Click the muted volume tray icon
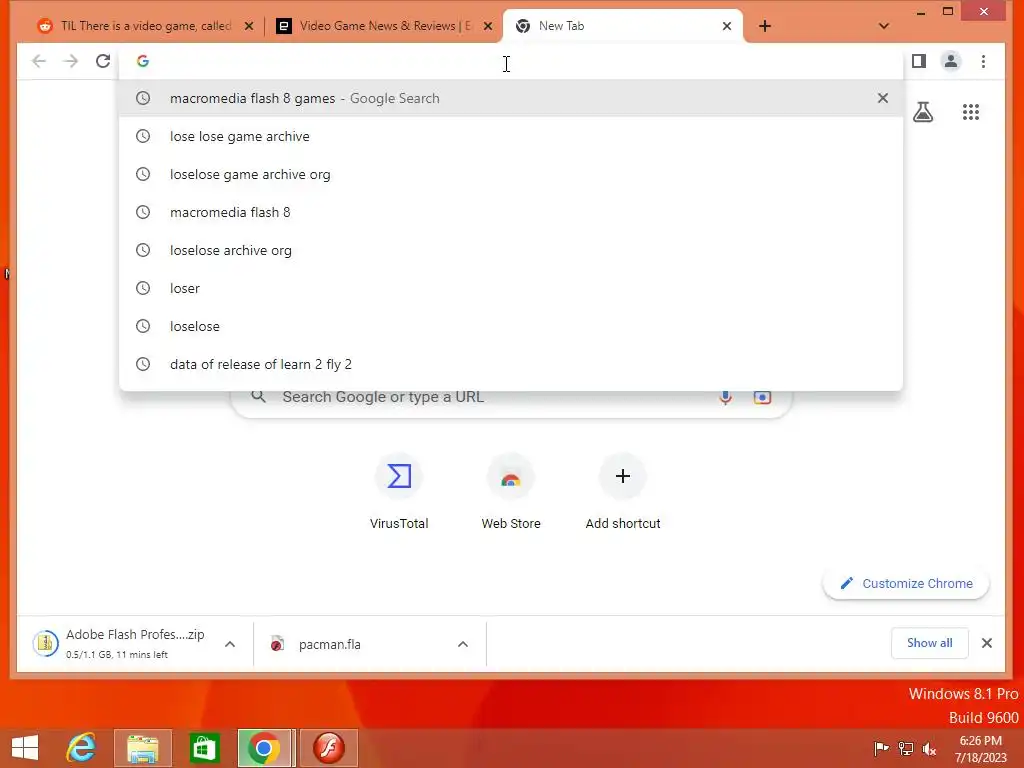Screen dimensions: 1024x768 pyautogui.click(x=929, y=748)
